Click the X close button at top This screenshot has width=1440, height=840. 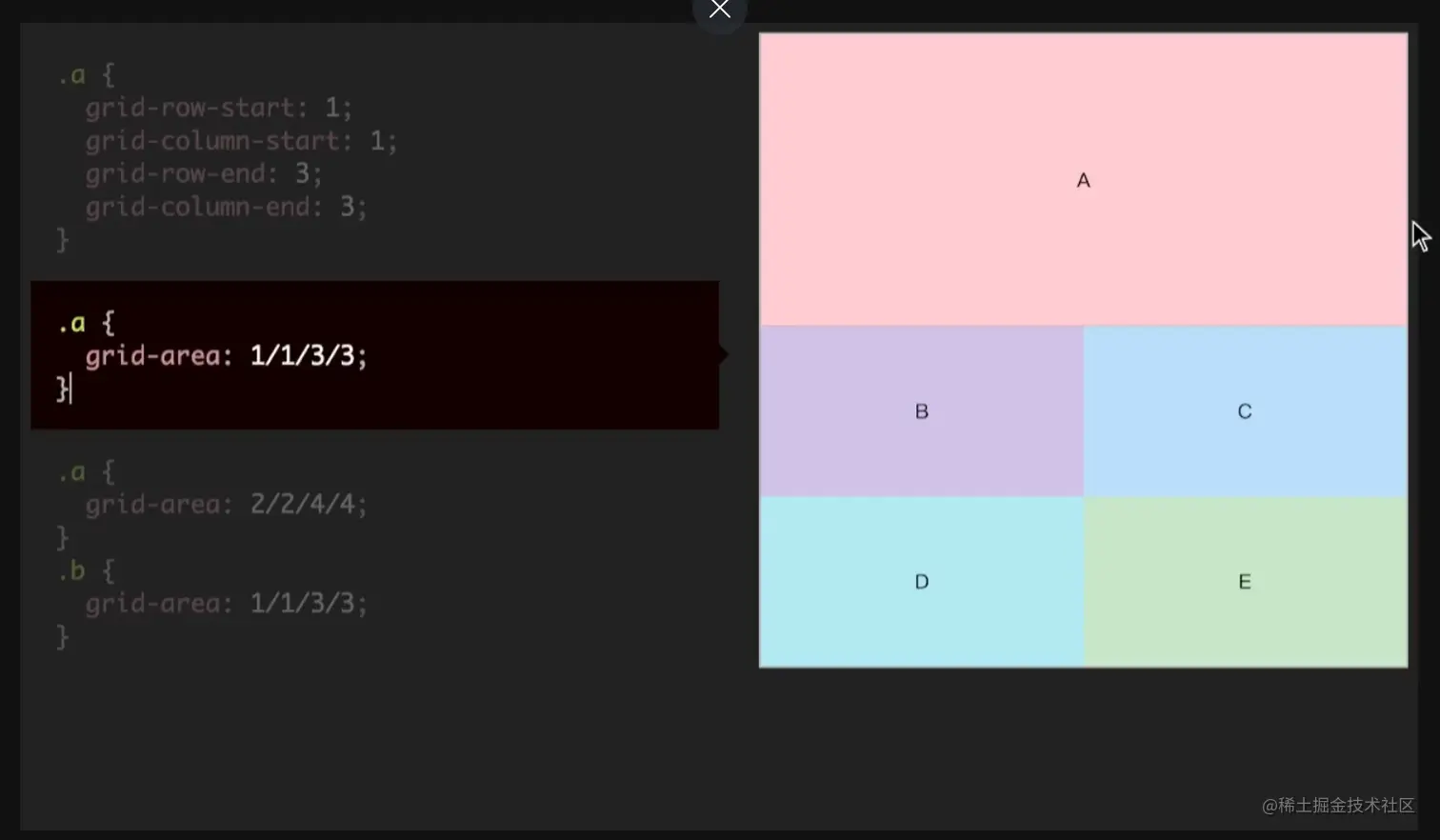719,8
